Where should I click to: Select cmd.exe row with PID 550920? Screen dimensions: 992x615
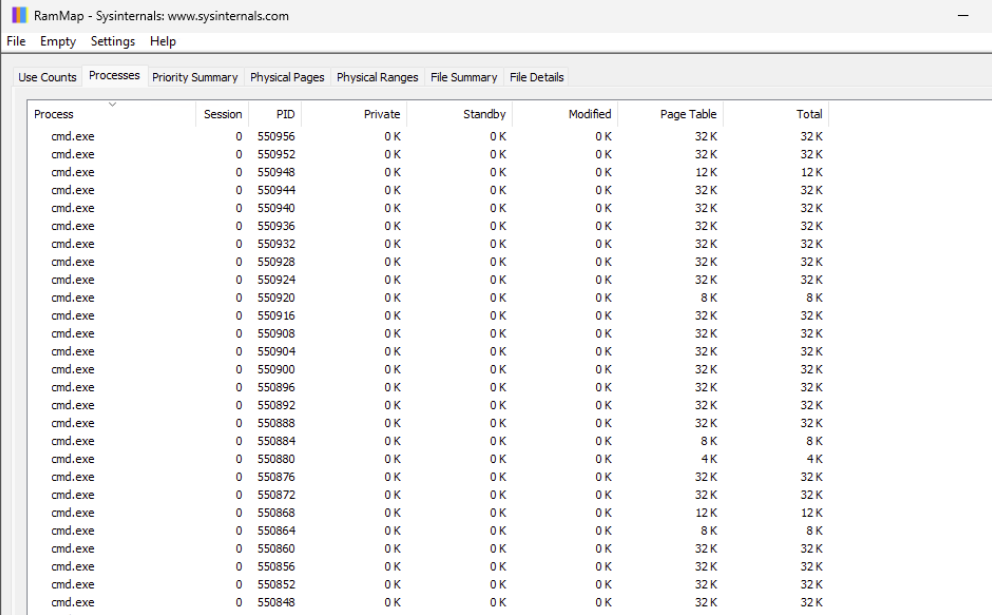(428, 297)
